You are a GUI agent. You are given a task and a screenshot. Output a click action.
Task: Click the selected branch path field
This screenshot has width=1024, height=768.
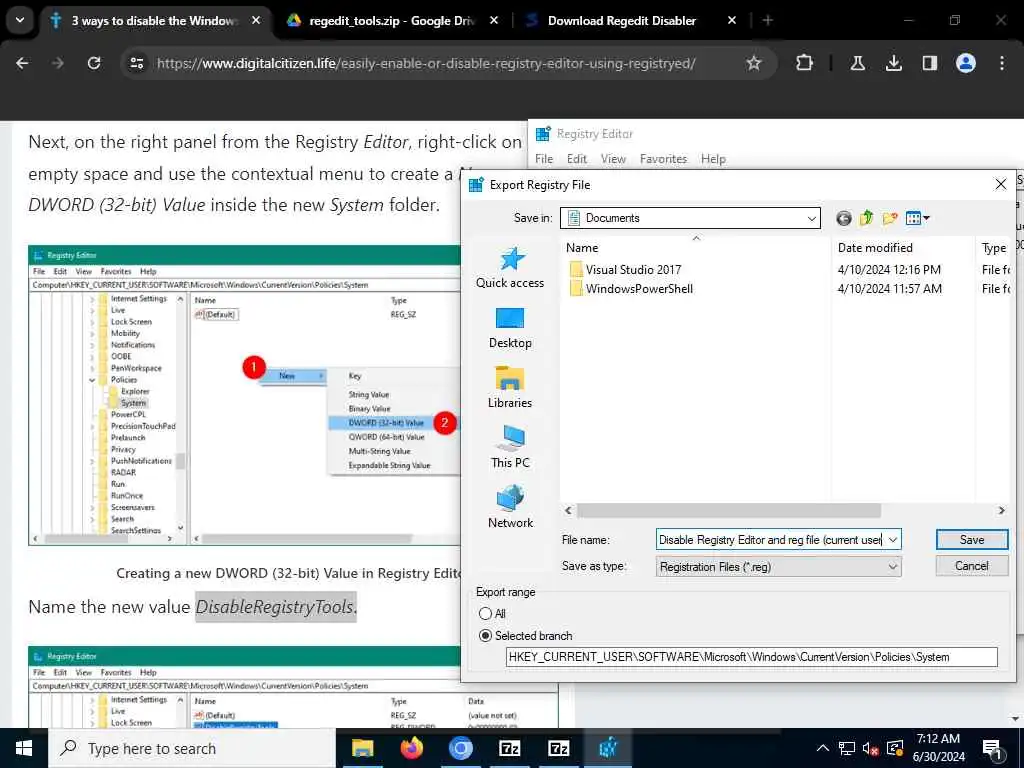tap(752, 657)
